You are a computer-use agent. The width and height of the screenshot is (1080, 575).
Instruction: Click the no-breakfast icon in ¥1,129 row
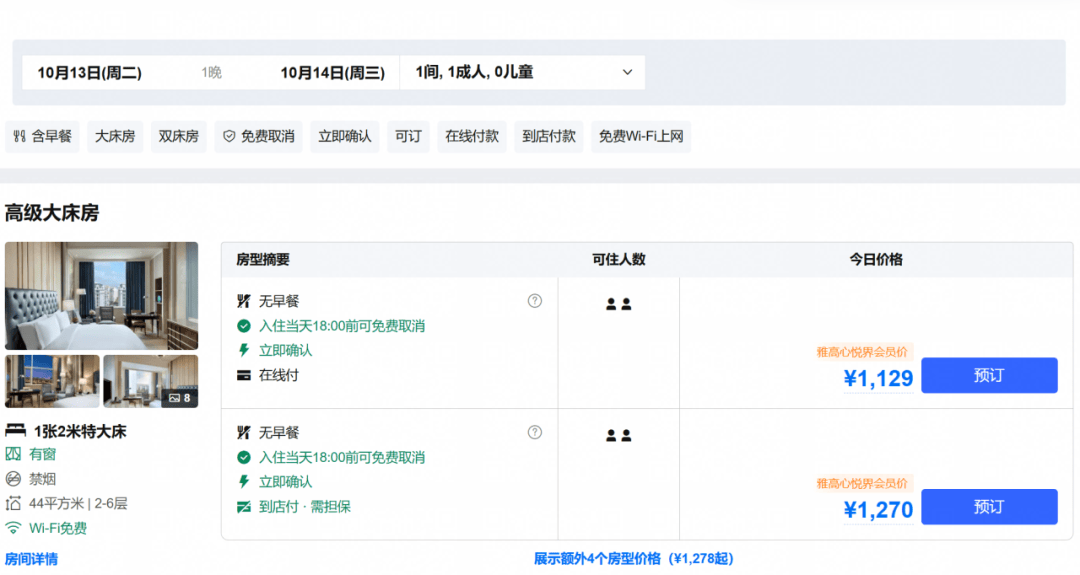tap(244, 301)
